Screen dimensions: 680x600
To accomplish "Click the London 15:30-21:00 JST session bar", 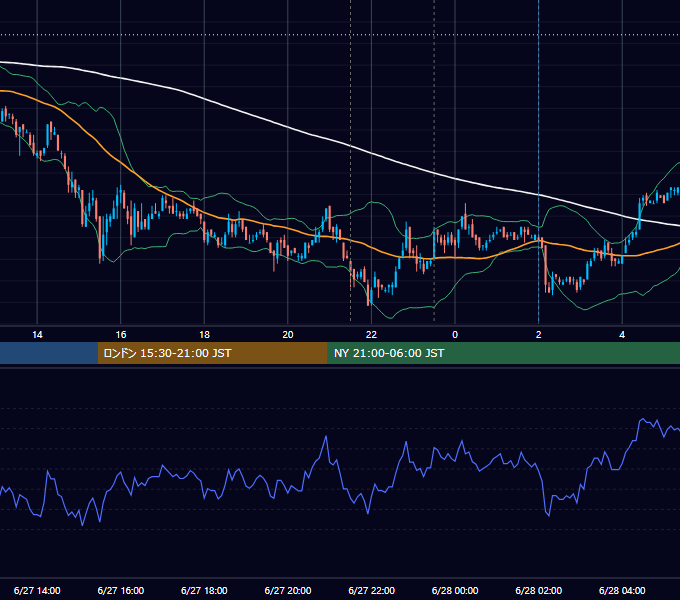I will [212, 353].
